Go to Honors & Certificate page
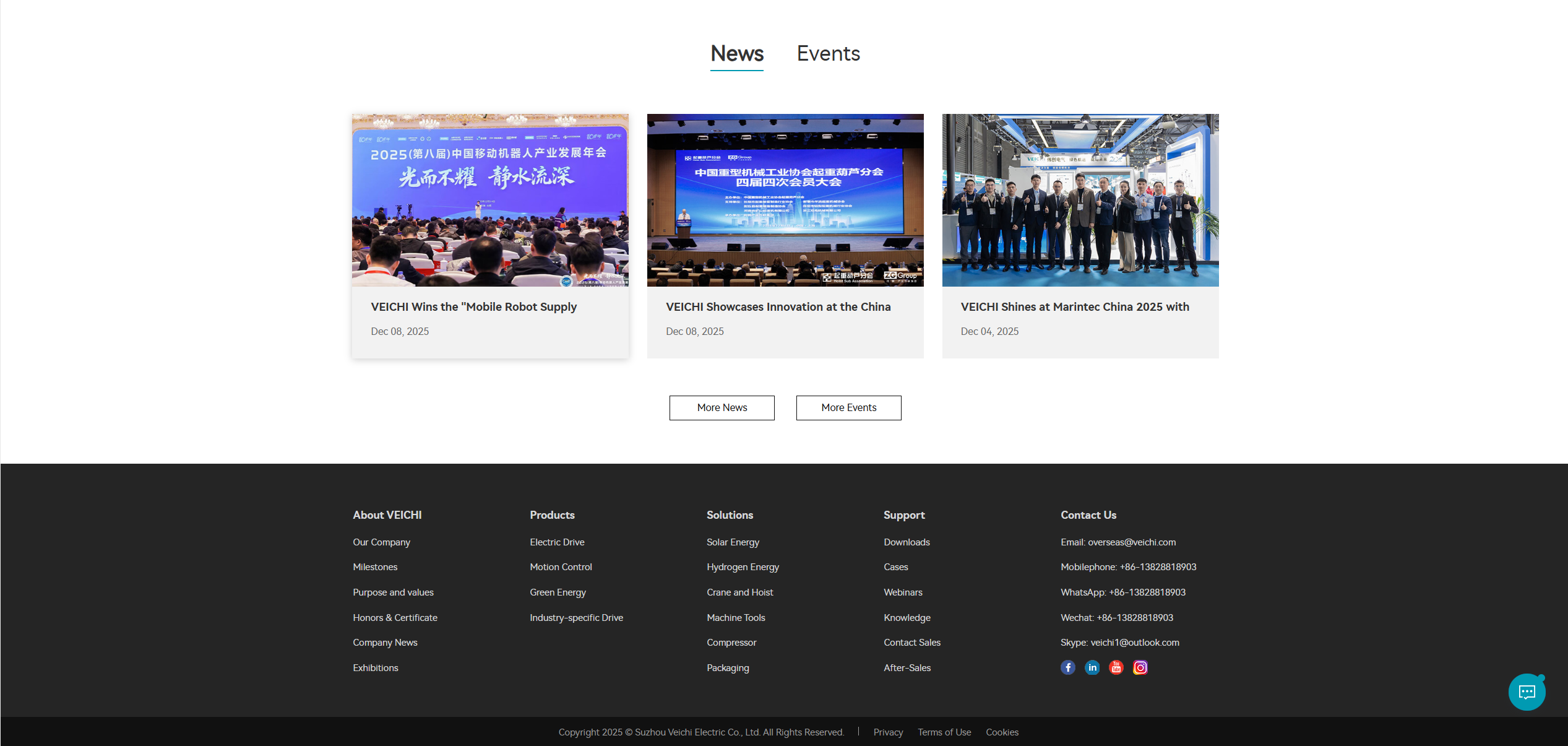This screenshot has height=746, width=1568. click(x=395, y=618)
